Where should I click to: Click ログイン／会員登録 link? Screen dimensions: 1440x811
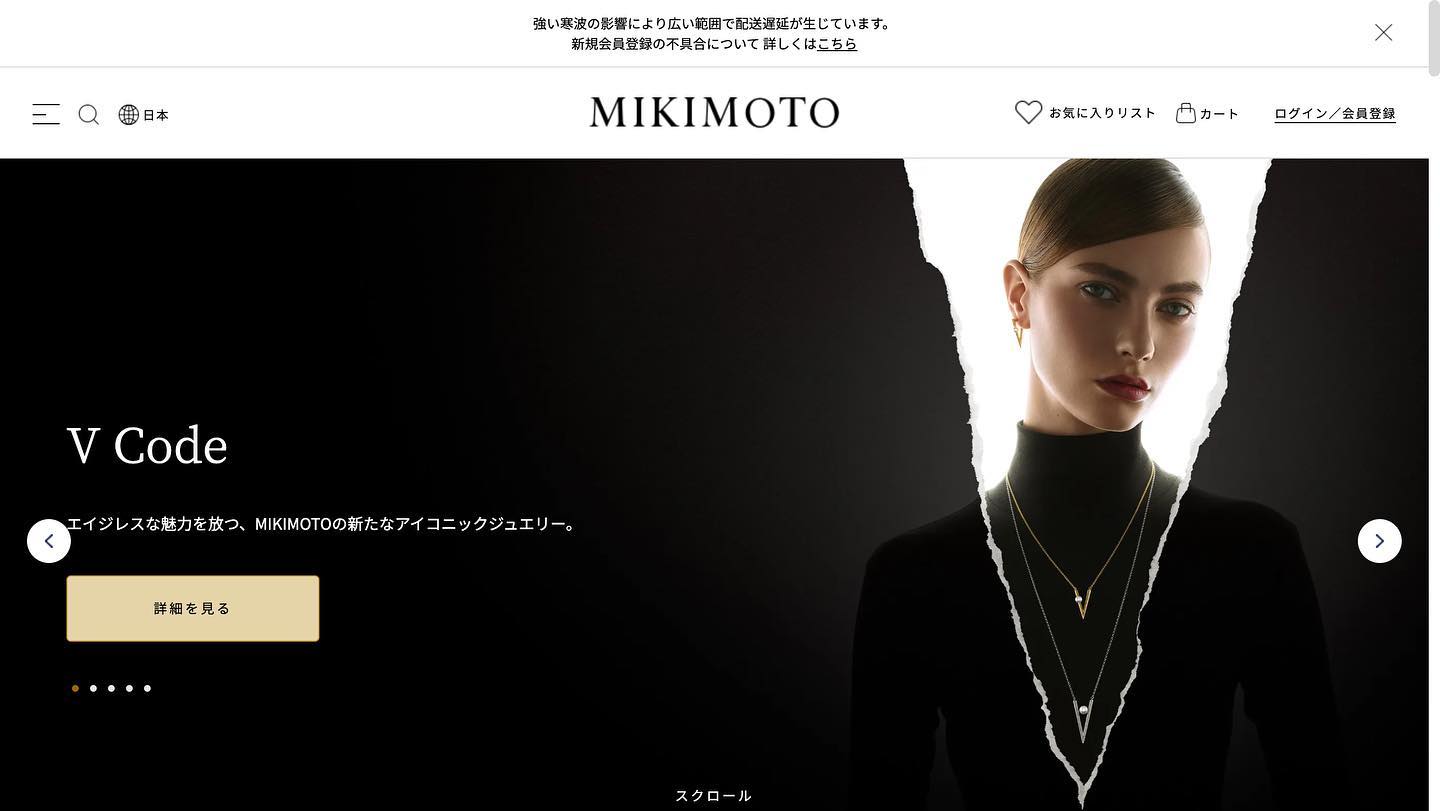[1335, 114]
